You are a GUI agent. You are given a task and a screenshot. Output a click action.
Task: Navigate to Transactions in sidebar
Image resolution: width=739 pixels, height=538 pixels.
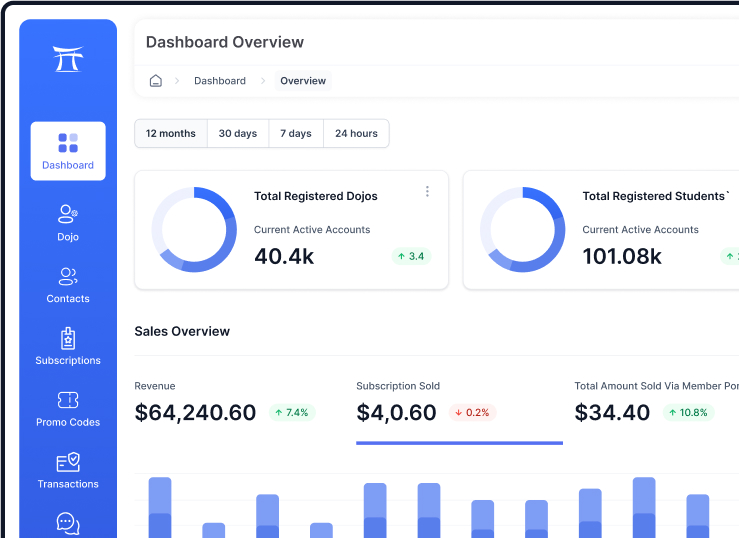[68, 470]
